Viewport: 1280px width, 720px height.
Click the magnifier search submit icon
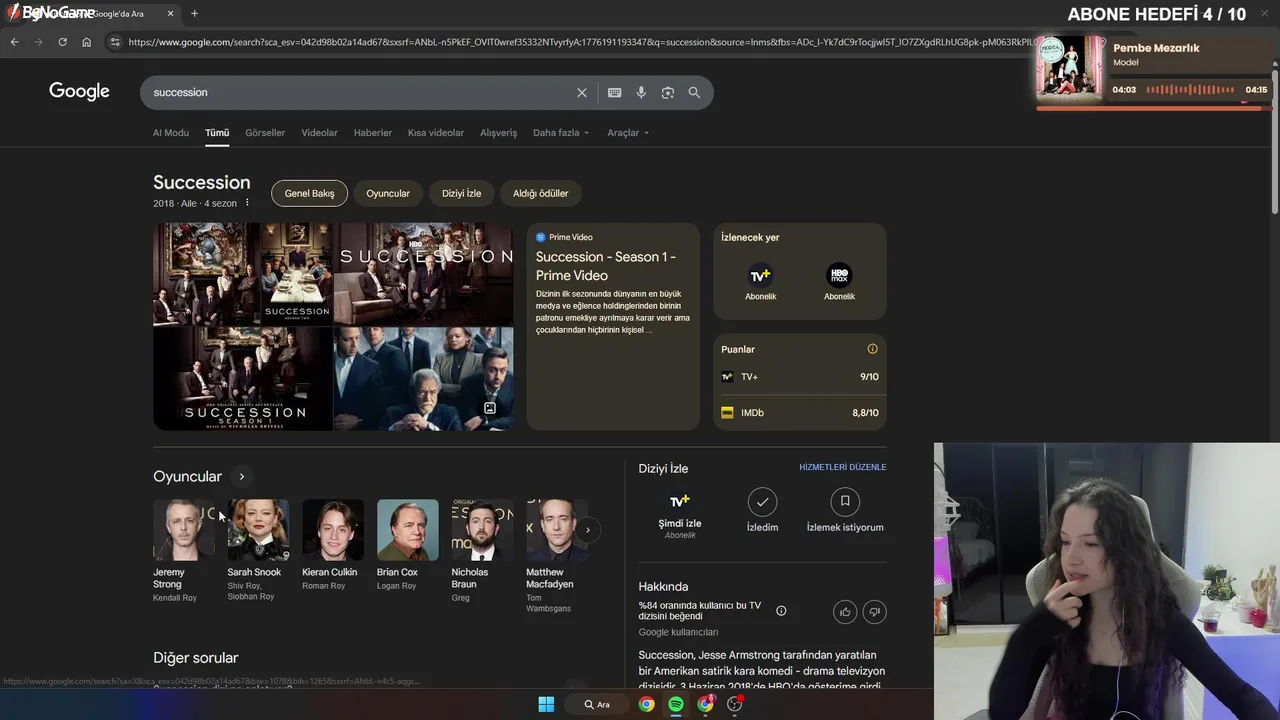694,92
